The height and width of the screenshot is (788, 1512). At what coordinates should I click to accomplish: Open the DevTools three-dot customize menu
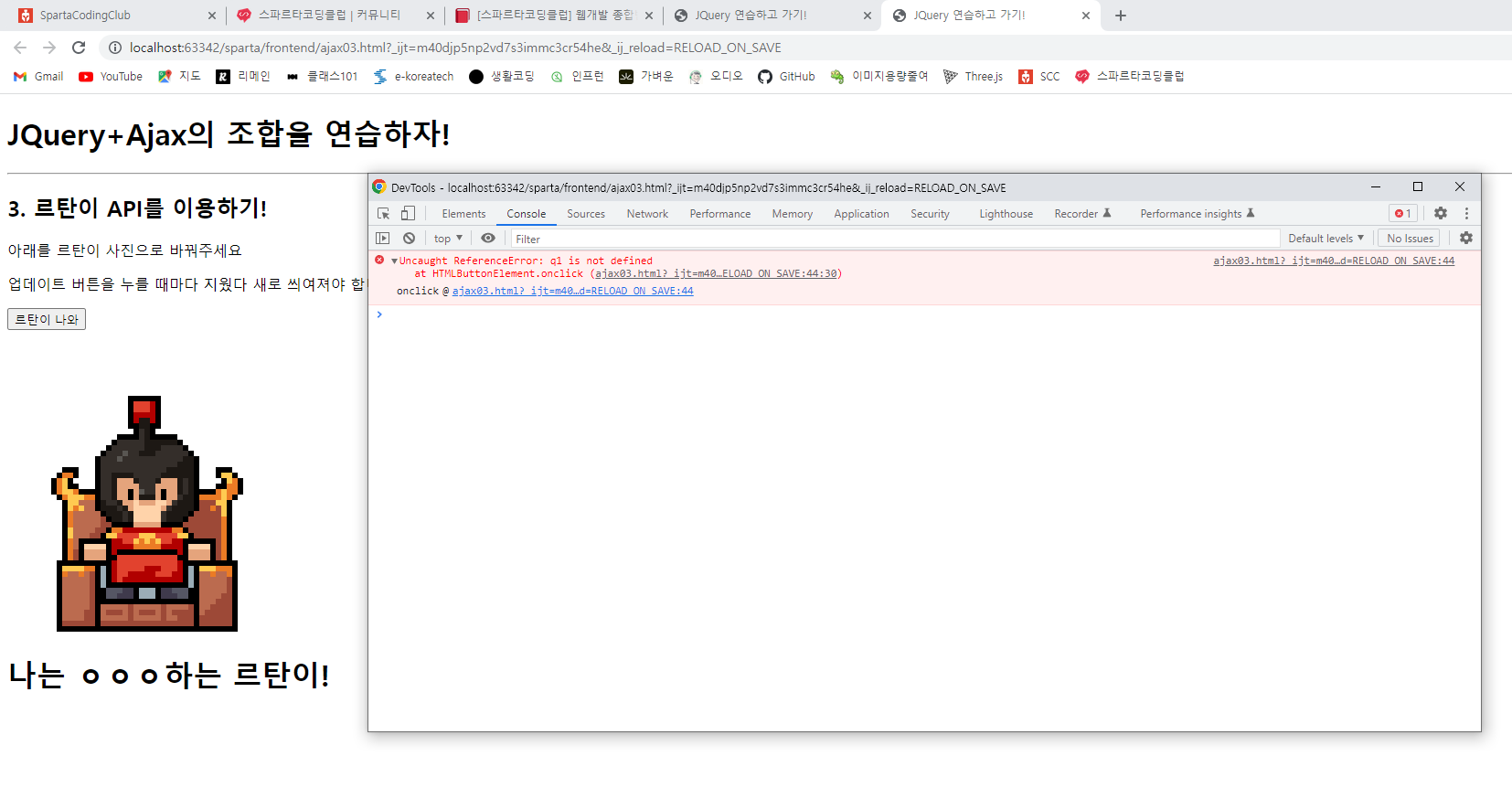point(1466,213)
